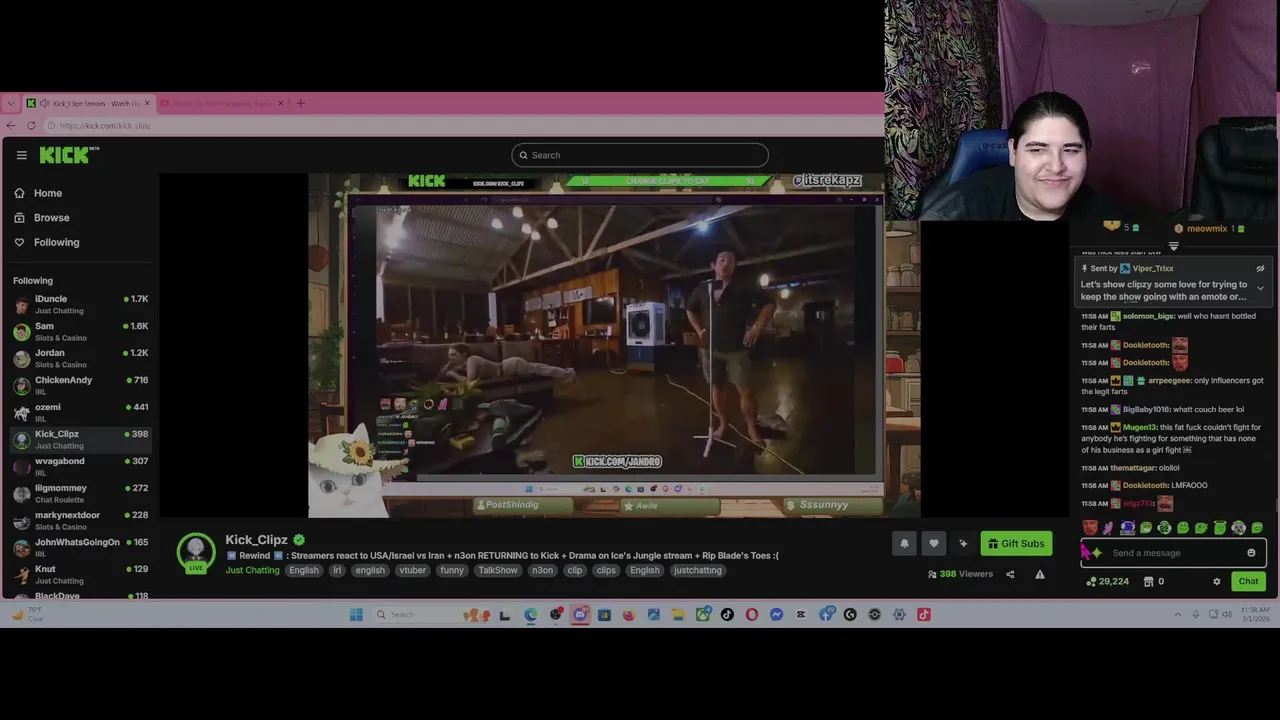Click the Send a message field
Viewport: 1280px width, 720px height.
(1173, 553)
